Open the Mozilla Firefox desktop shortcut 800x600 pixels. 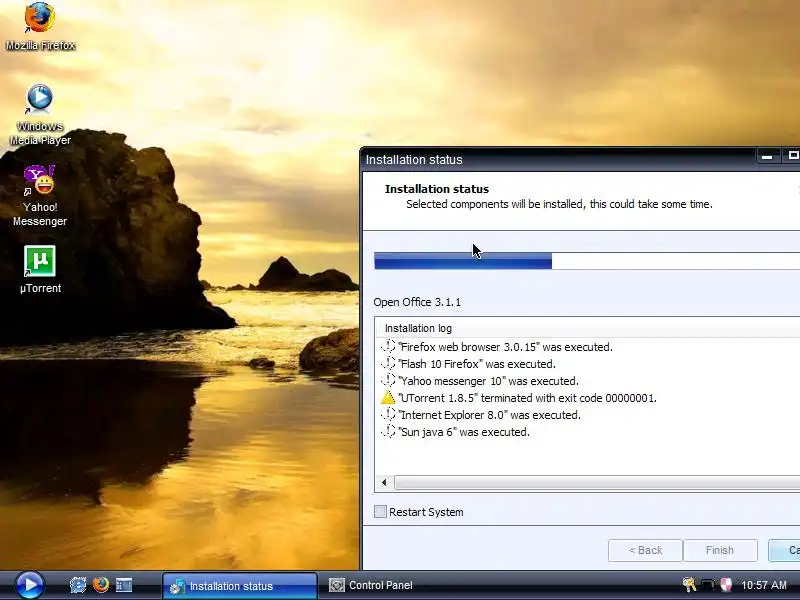pyautogui.click(x=40, y=26)
